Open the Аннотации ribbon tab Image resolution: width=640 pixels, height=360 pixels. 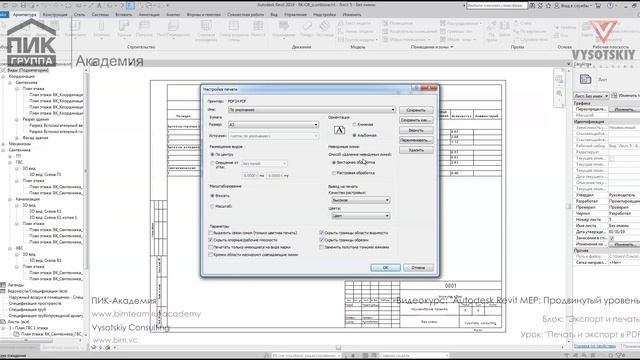point(149,15)
